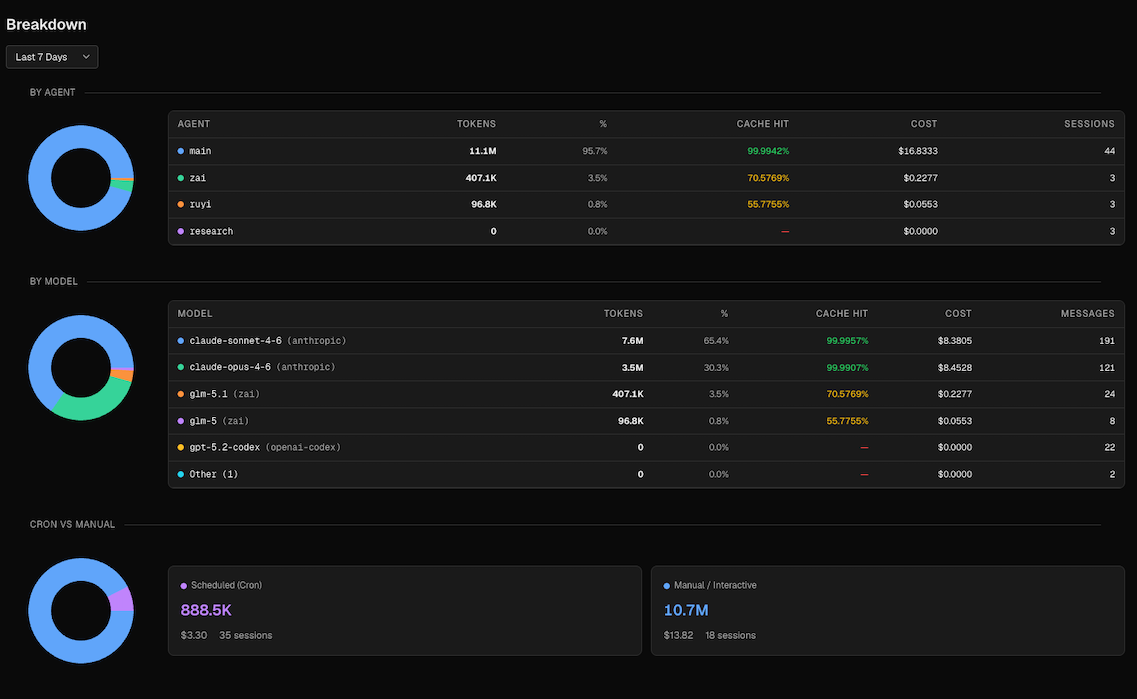Image resolution: width=1137 pixels, height=699 pixels.
Task: Click the orange dot beside glm-5.1
Action: point(181,394)
